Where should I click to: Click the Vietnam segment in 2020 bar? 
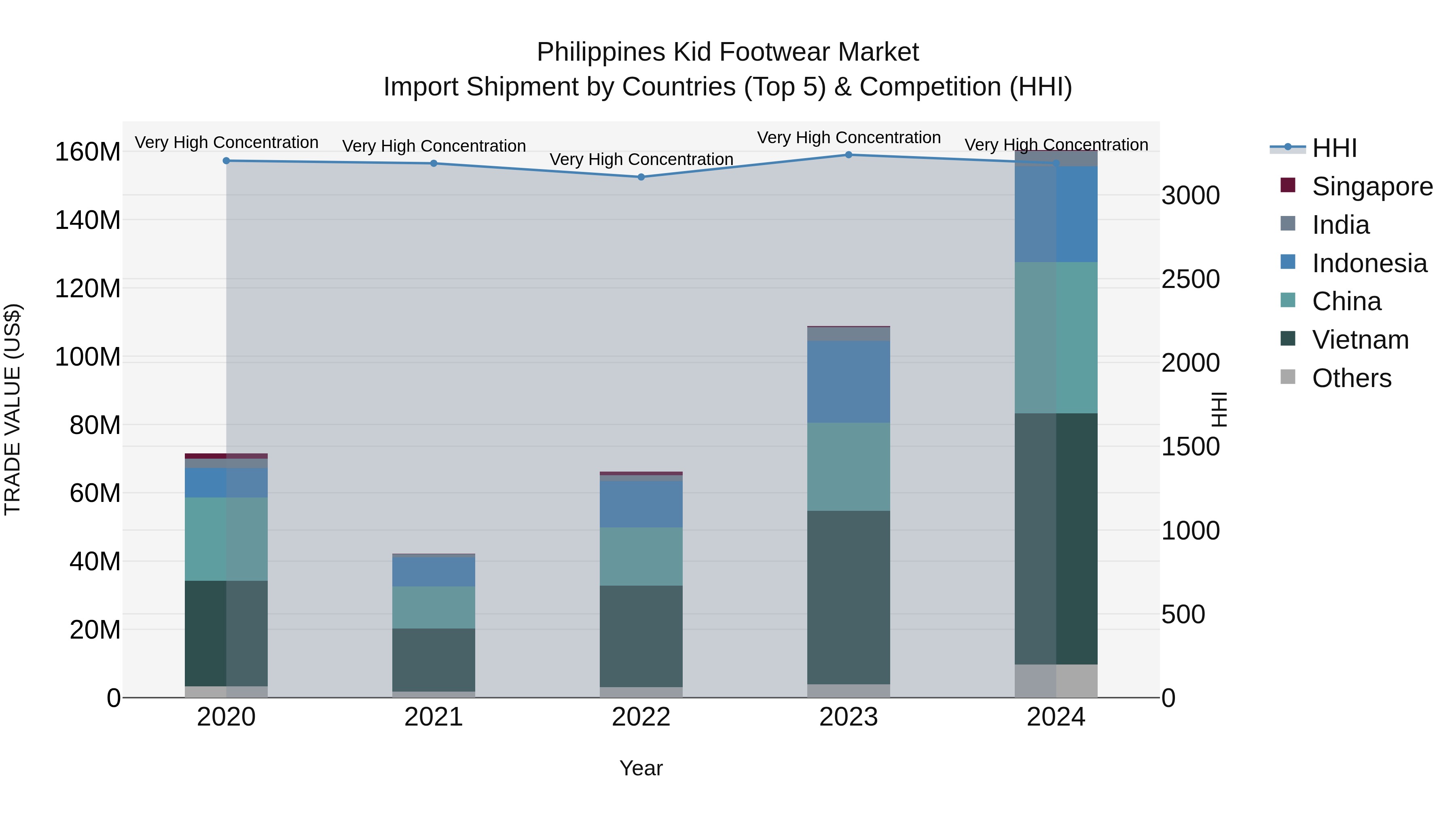[x=226, y=634]
